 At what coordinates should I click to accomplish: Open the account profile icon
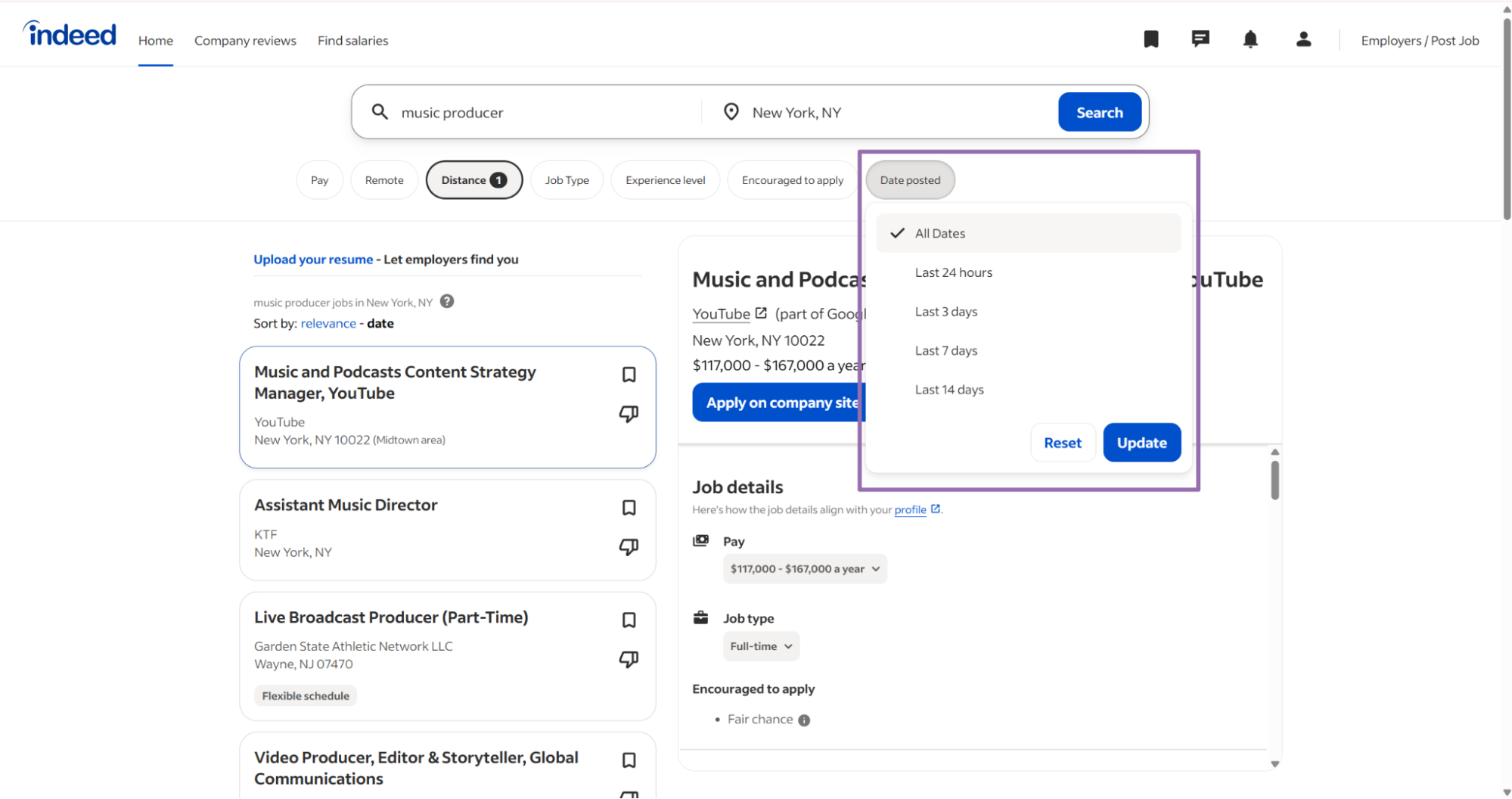tap(1302, 39)
